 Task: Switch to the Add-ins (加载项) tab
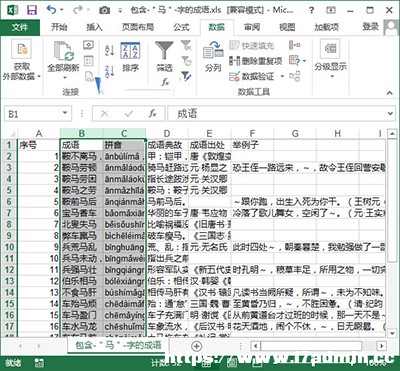[x=326, y=27]
